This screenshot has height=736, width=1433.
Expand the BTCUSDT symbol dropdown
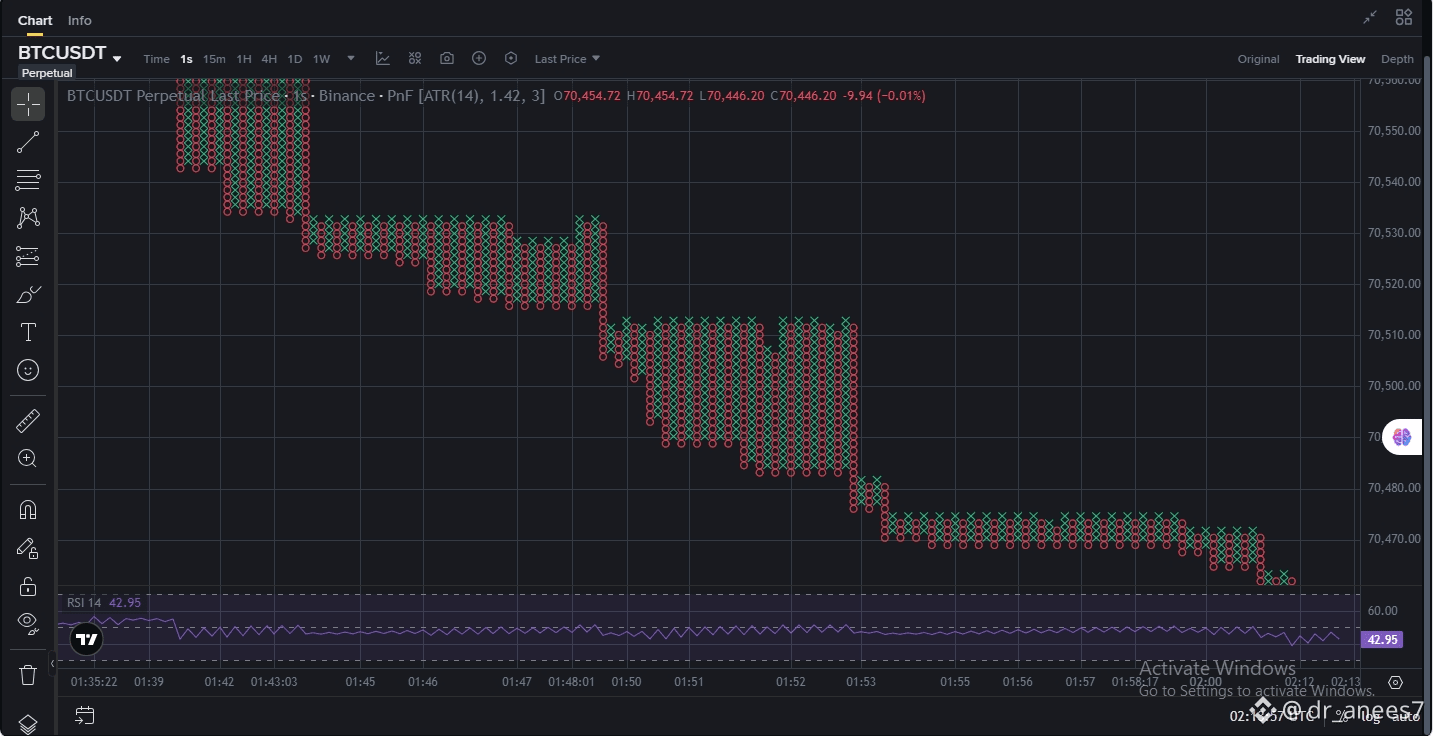click(x=117, y=59)
